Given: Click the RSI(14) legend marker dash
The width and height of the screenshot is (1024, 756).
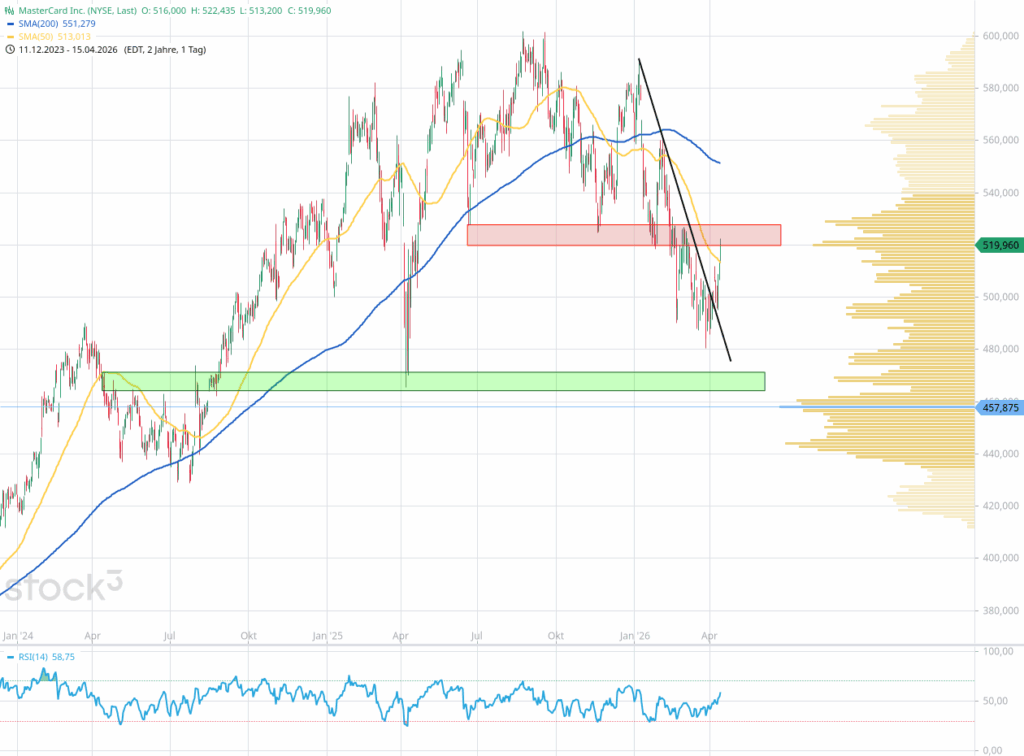Looking at the screenshot, I should [x=9, y=657].
